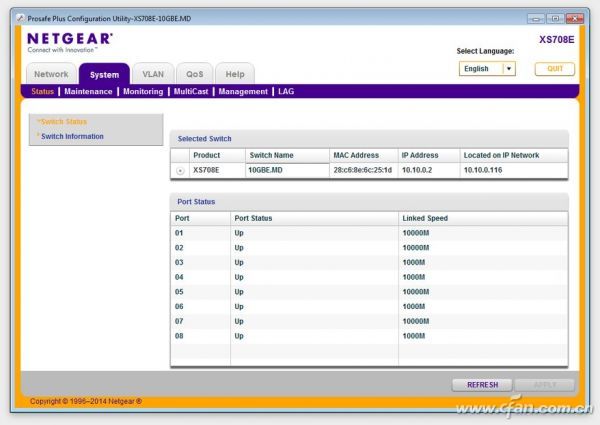
Task: Close the Prosafe Plus window
Action: pos(574,18)
